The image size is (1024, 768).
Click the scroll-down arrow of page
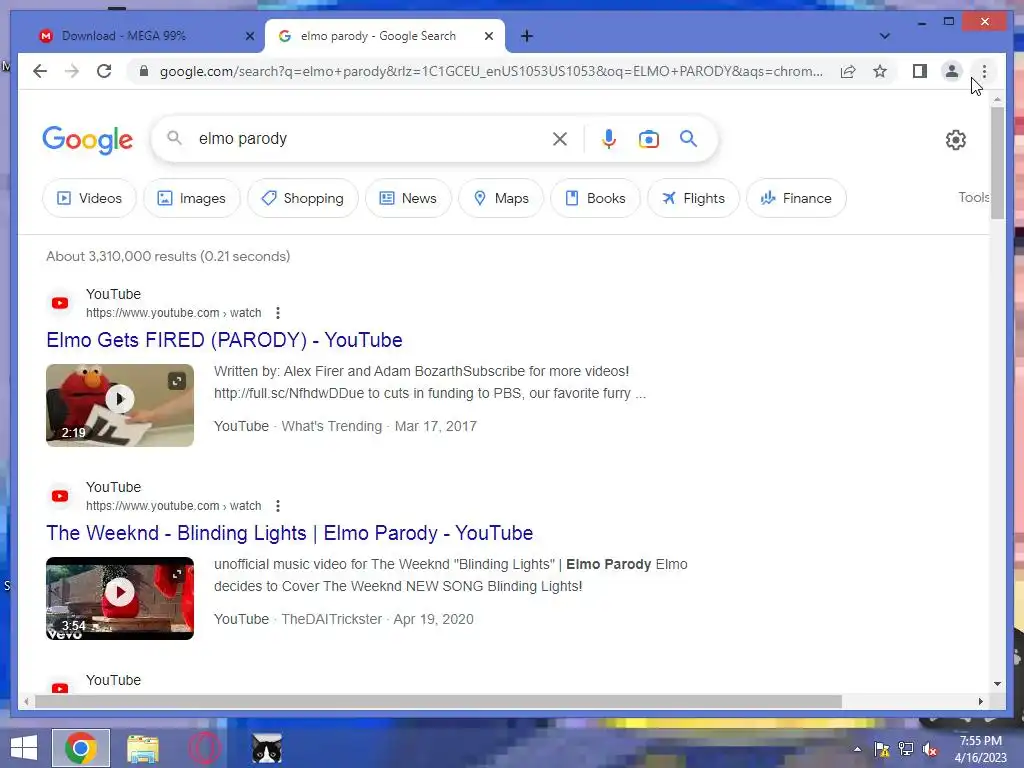tap(997, 684)
